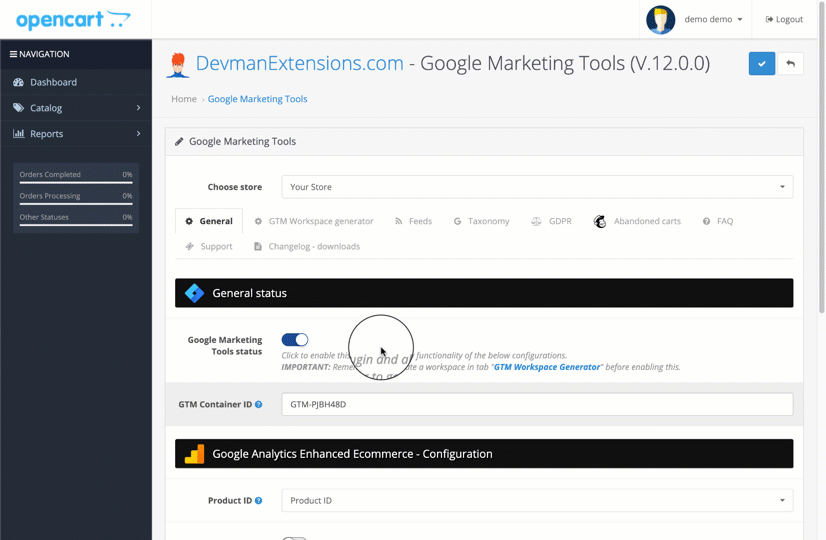The height and width of the screenshot is (540, 826).
Task: Click the Taxonomy Google G icon
Action: pyautogui.click(x=457, y=221)
